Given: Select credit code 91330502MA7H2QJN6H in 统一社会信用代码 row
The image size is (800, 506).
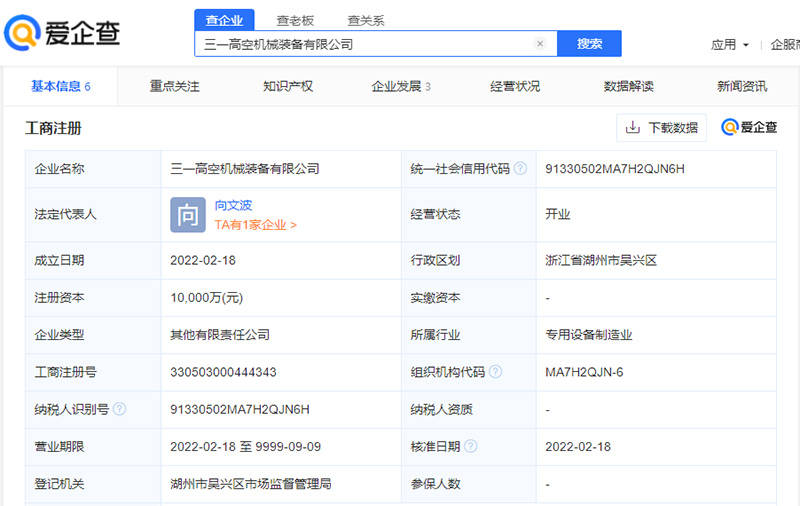Looking at the screenshot, I should pyautogui.click(x=615, y=169).
